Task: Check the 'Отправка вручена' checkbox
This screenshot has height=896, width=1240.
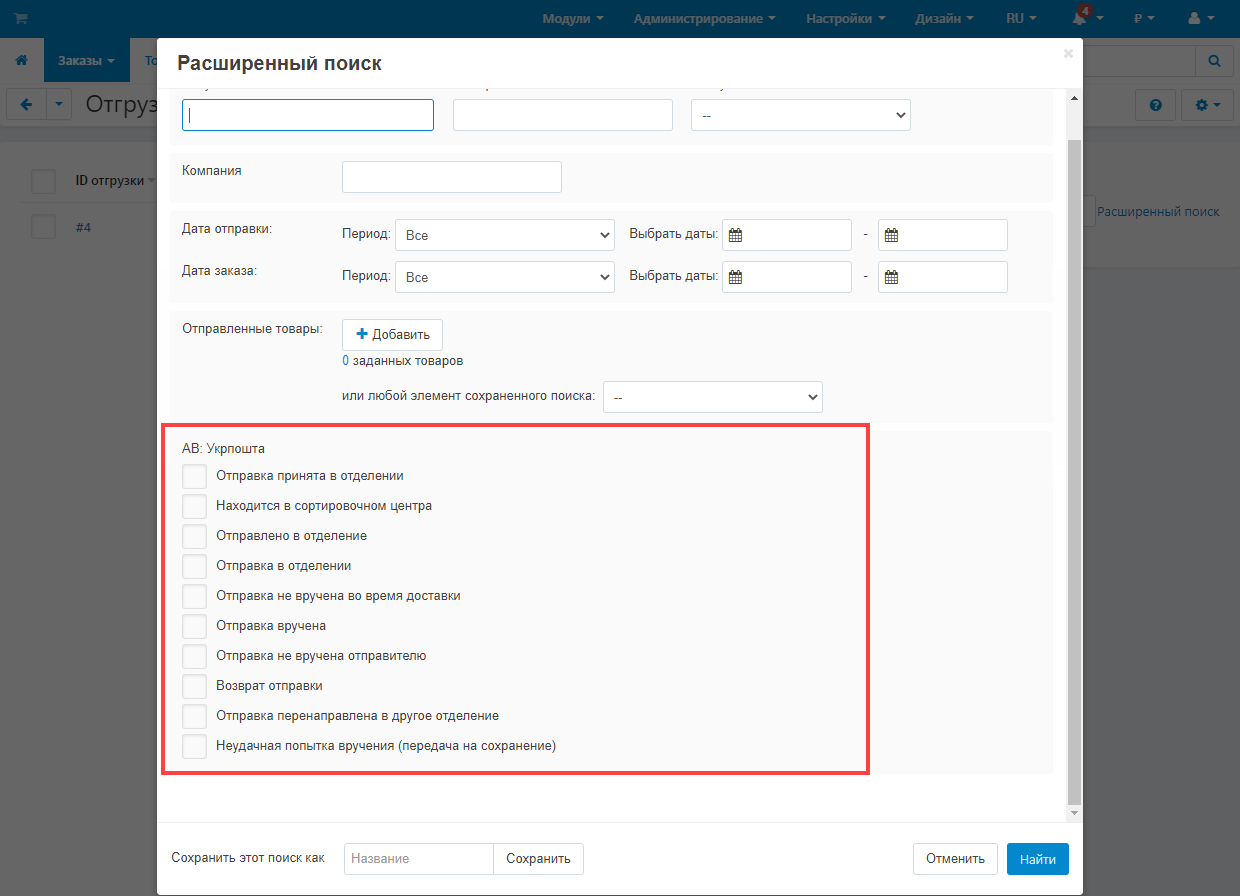Action: (195, 626)
